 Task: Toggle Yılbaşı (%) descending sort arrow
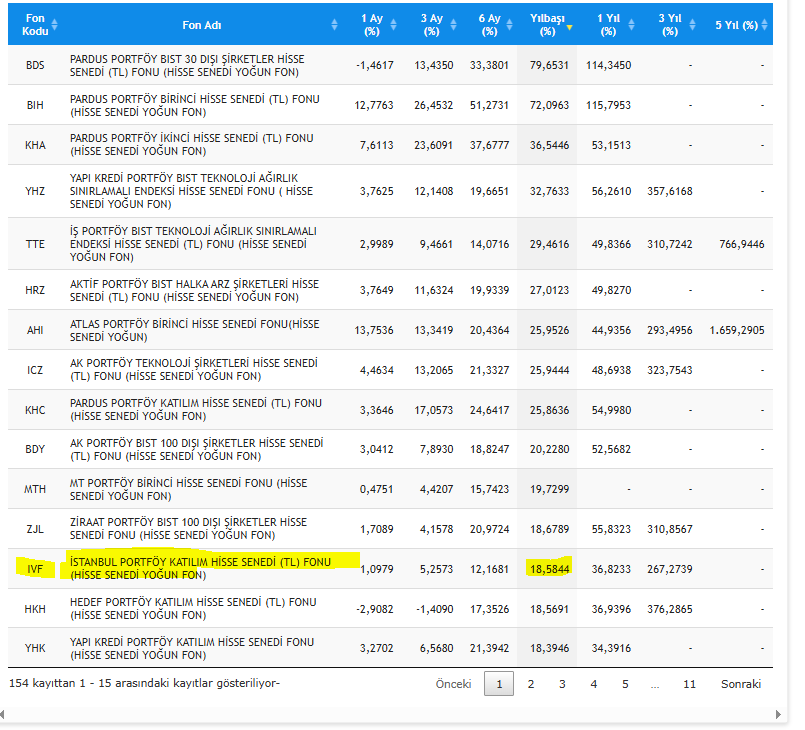[569, 27]
